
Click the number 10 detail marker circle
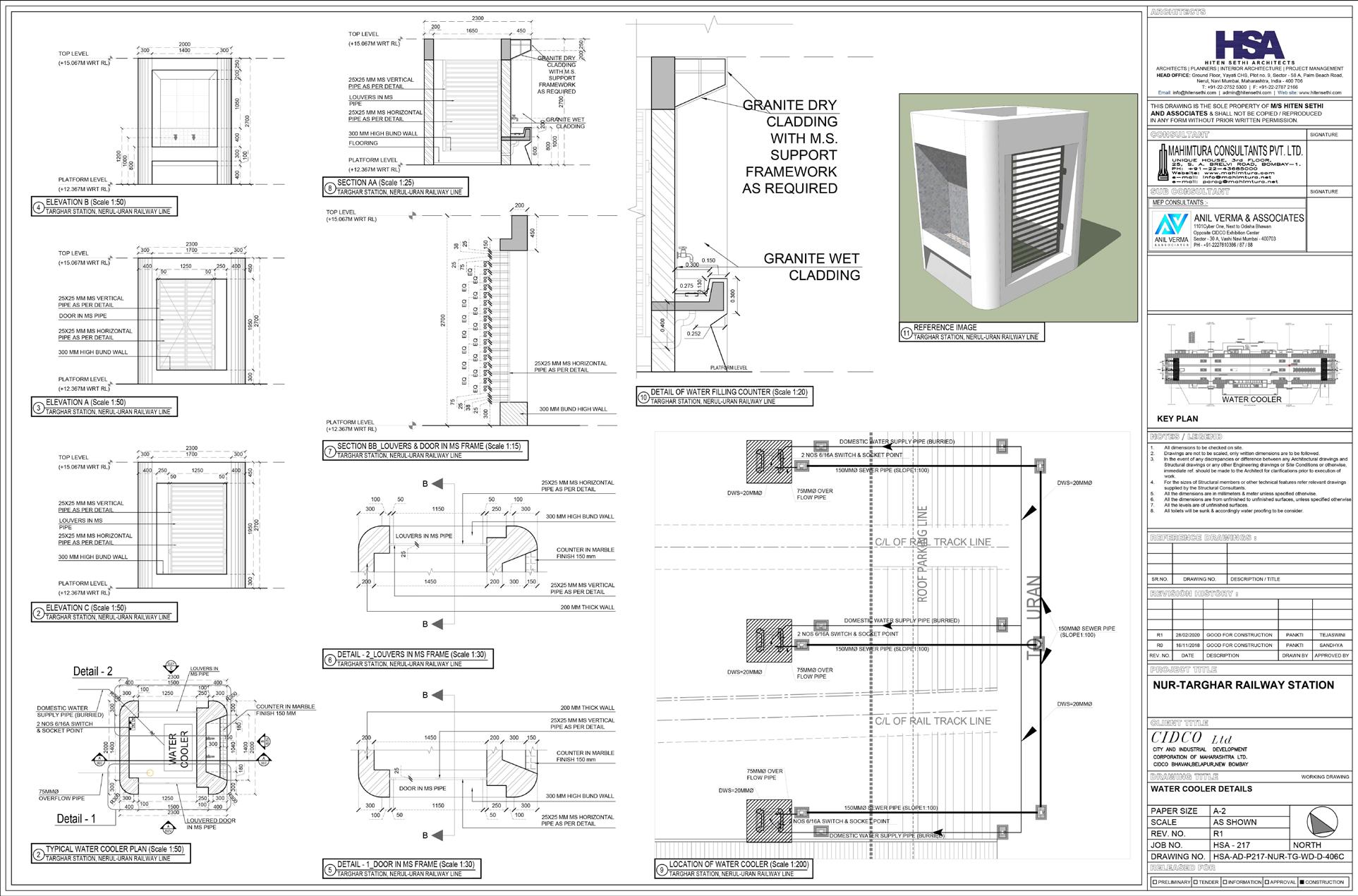[643, 397]
